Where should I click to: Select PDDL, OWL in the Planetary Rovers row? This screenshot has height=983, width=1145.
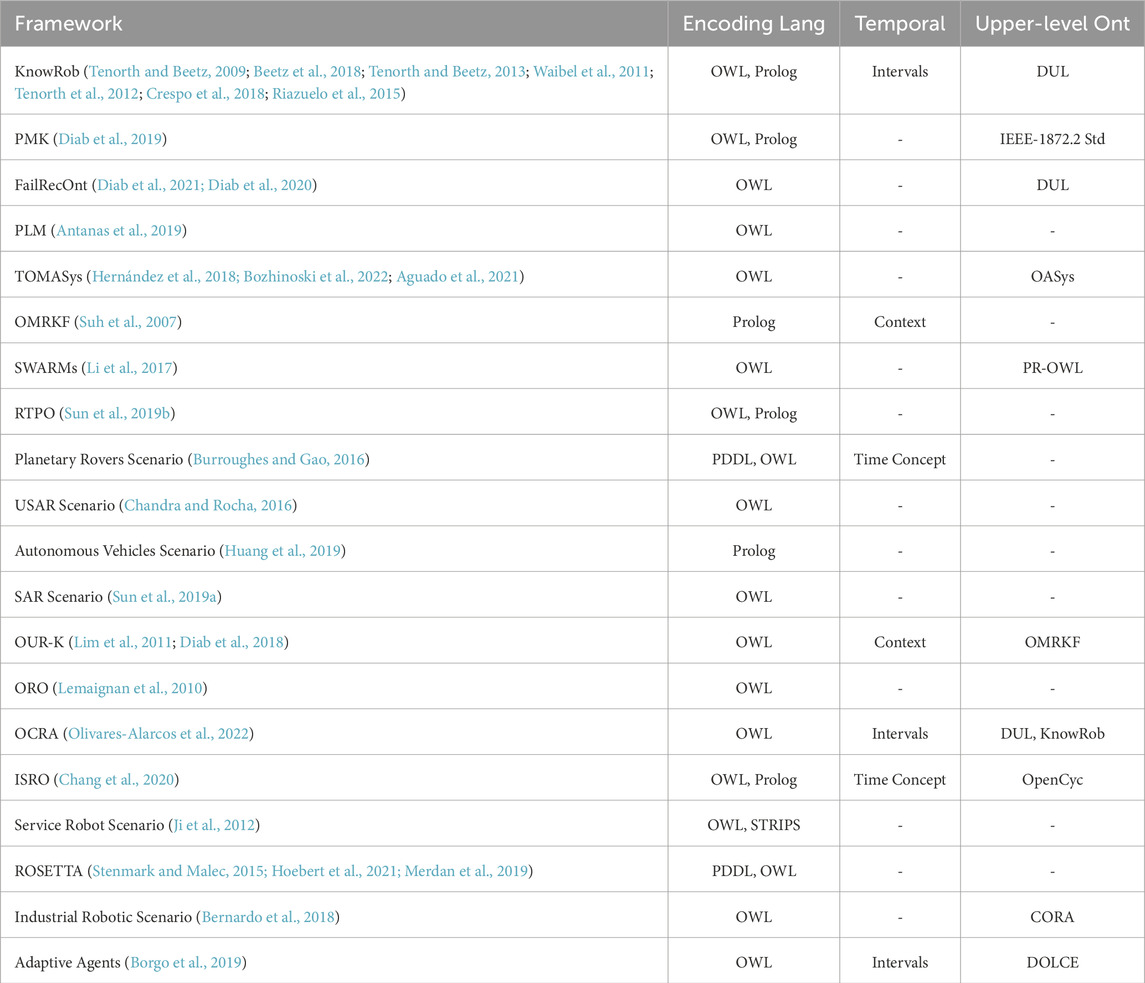click(754, 459)
